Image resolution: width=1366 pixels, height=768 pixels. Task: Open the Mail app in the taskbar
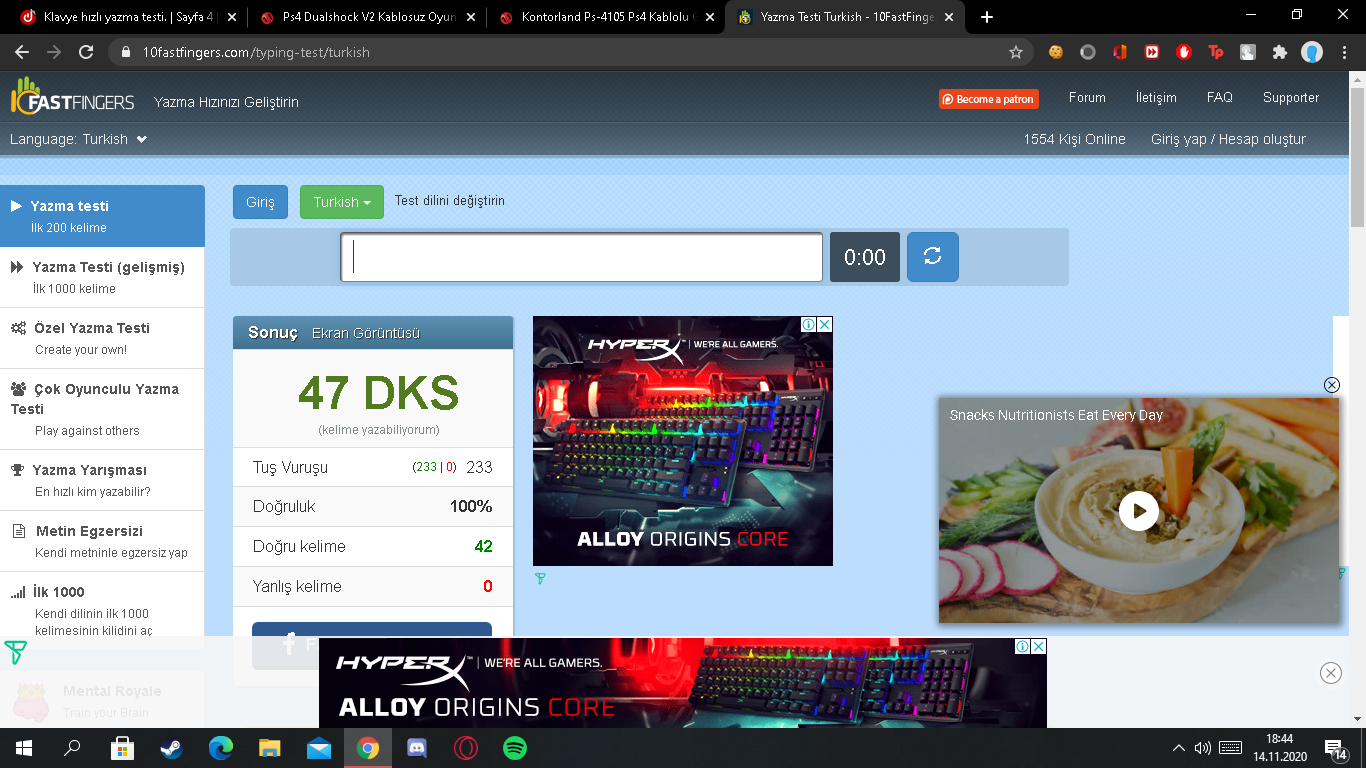[x=319, y=748]
